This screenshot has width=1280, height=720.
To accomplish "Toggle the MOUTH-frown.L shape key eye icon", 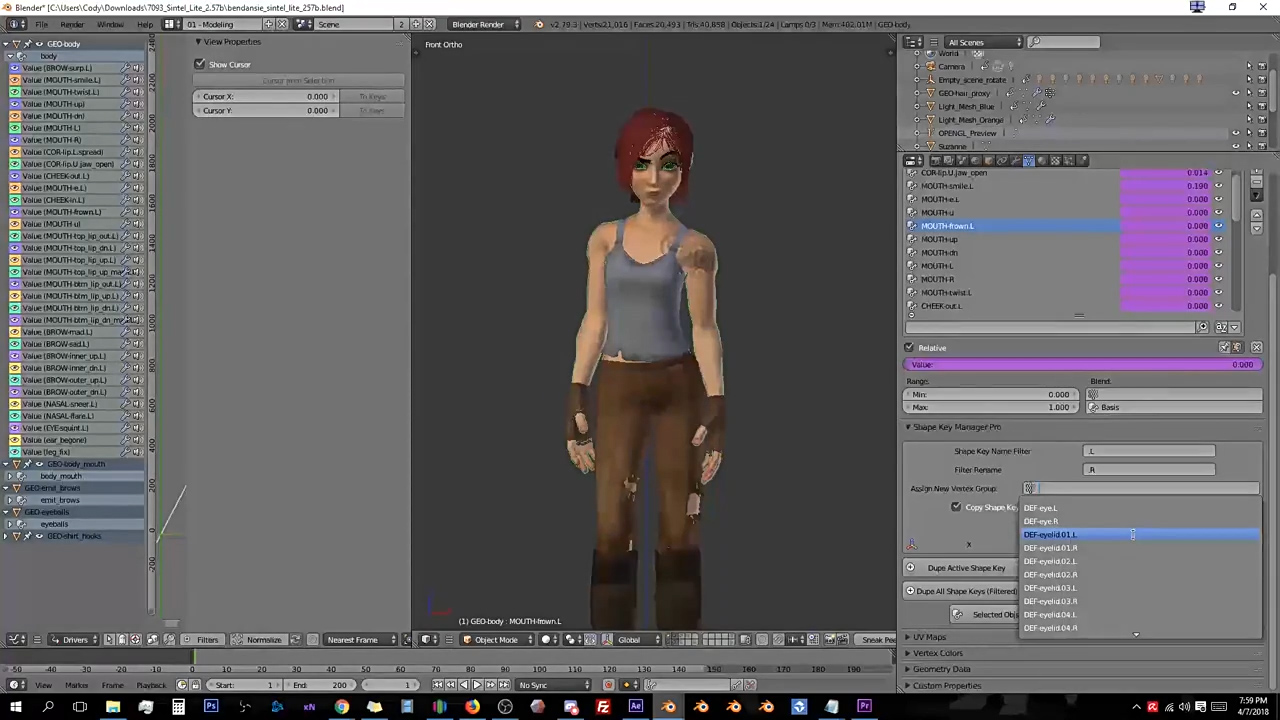I will tap(1218, 226).
